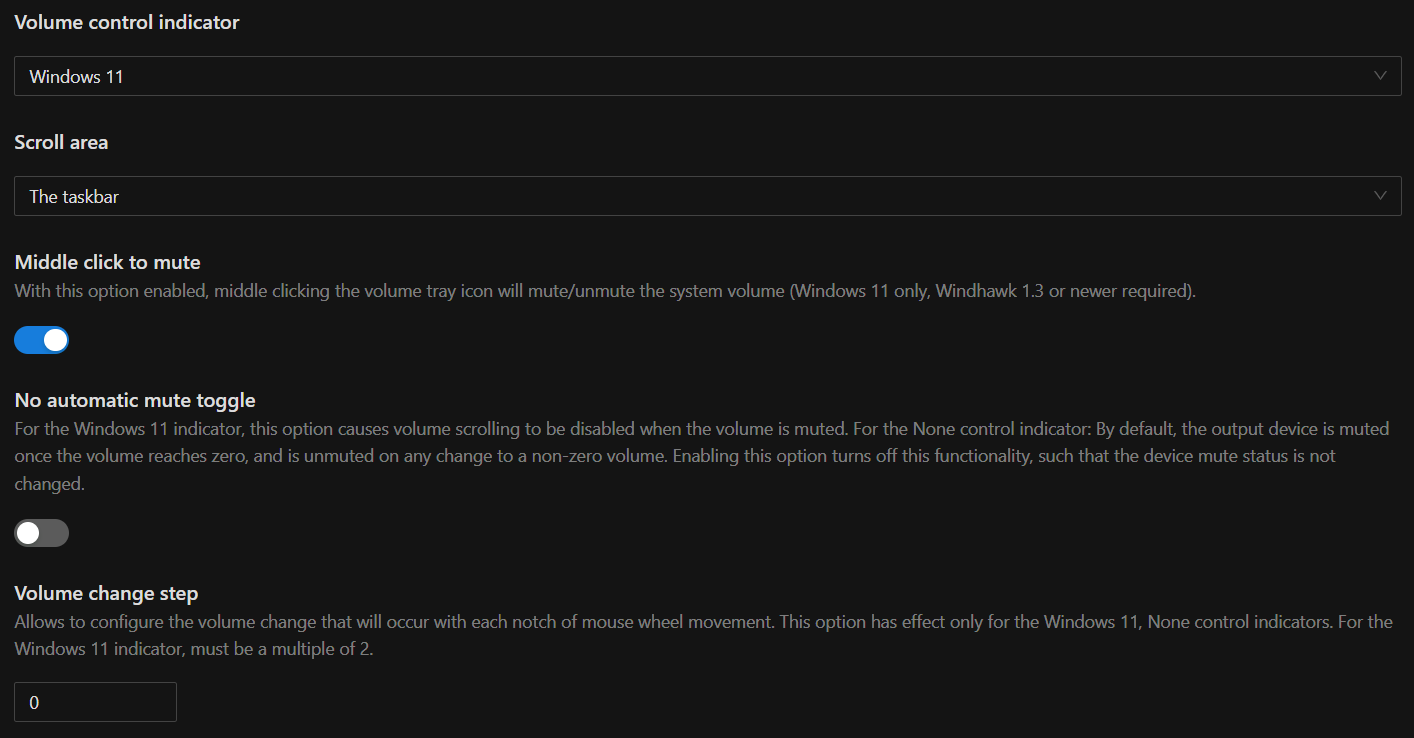
Task: Disable the Middle click to mute toggle
Action: pyautogui.click(x=41, y=339)
